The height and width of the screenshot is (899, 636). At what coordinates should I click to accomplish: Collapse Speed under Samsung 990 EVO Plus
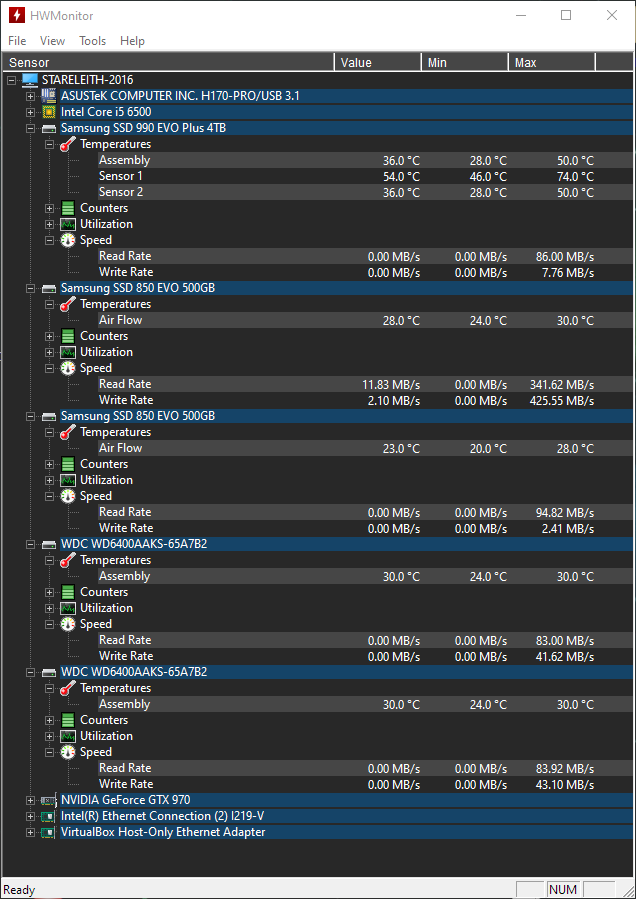pyautogui.click(x=50, y=240)
